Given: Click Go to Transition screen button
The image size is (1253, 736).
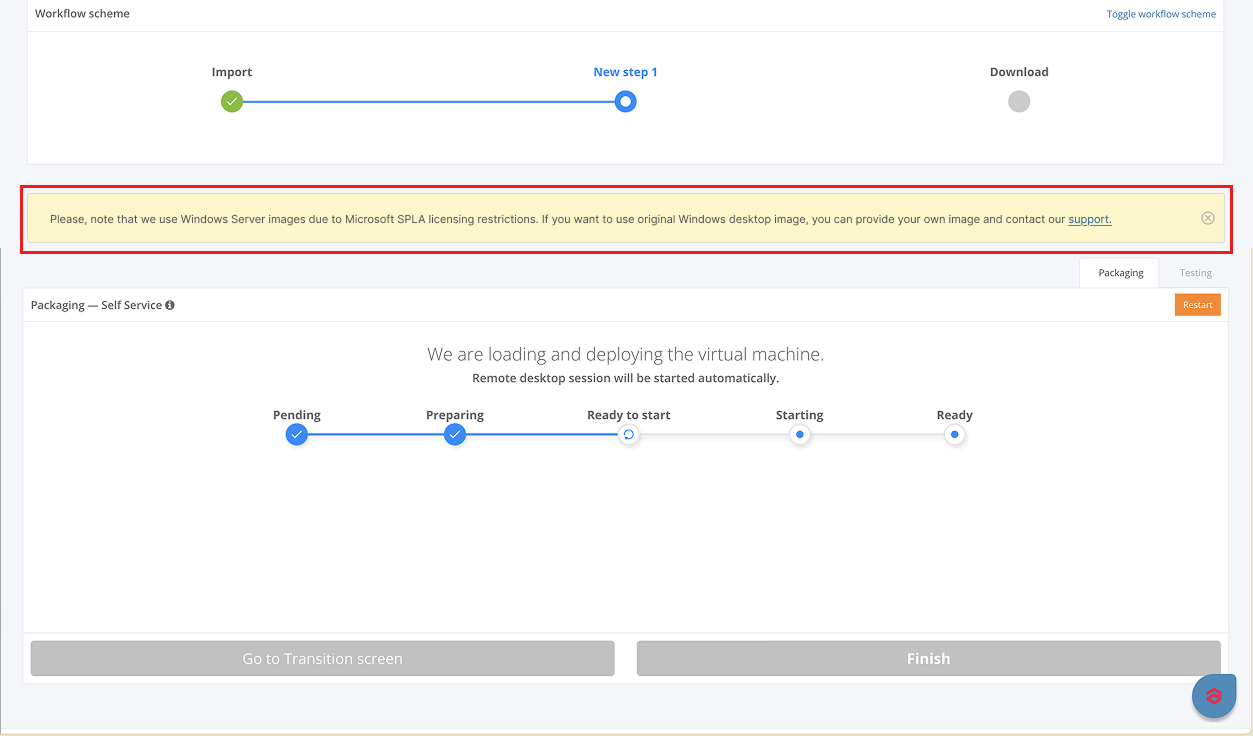Looking at the screenshot, I should click(322, 659).
